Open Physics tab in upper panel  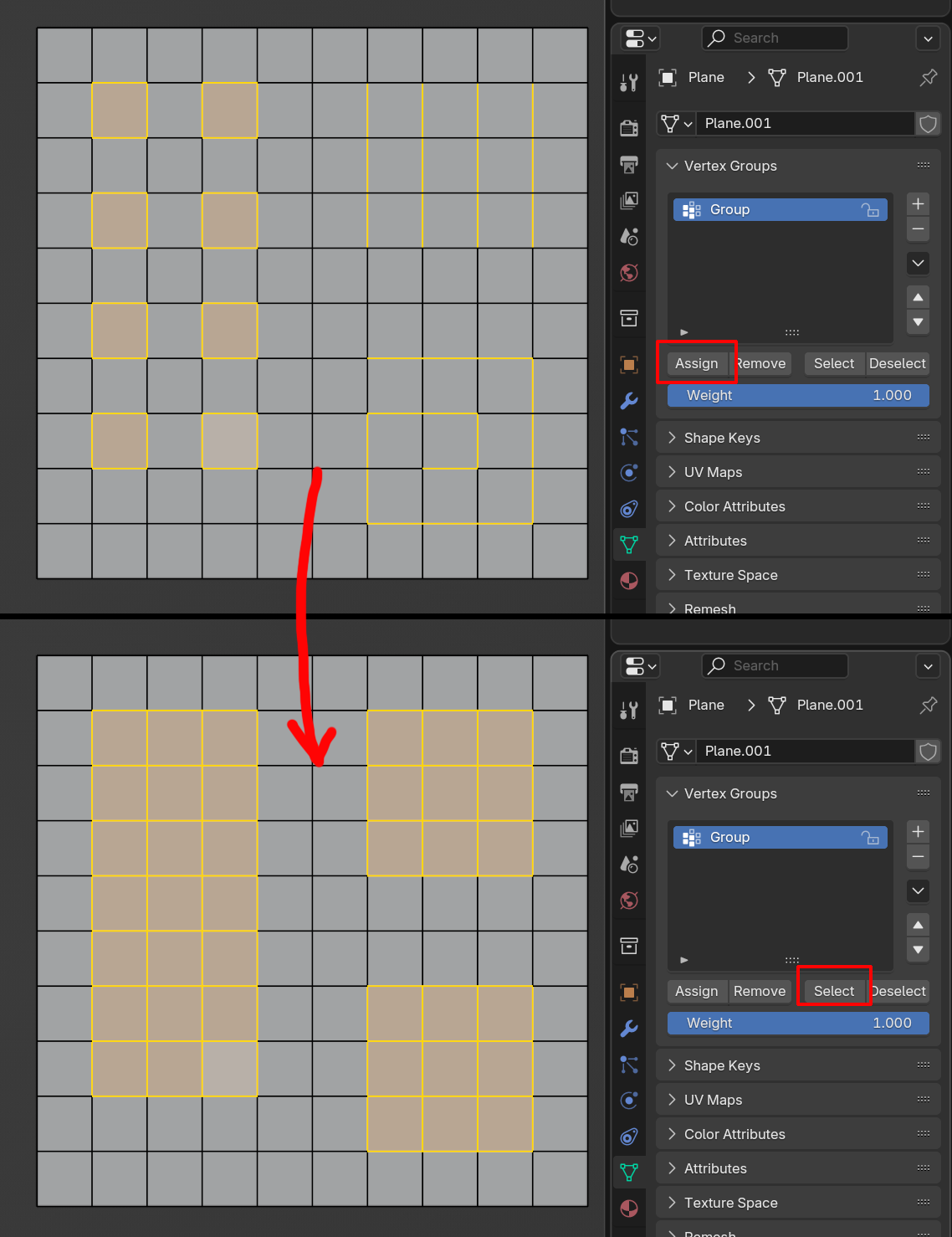click(629, 473)
